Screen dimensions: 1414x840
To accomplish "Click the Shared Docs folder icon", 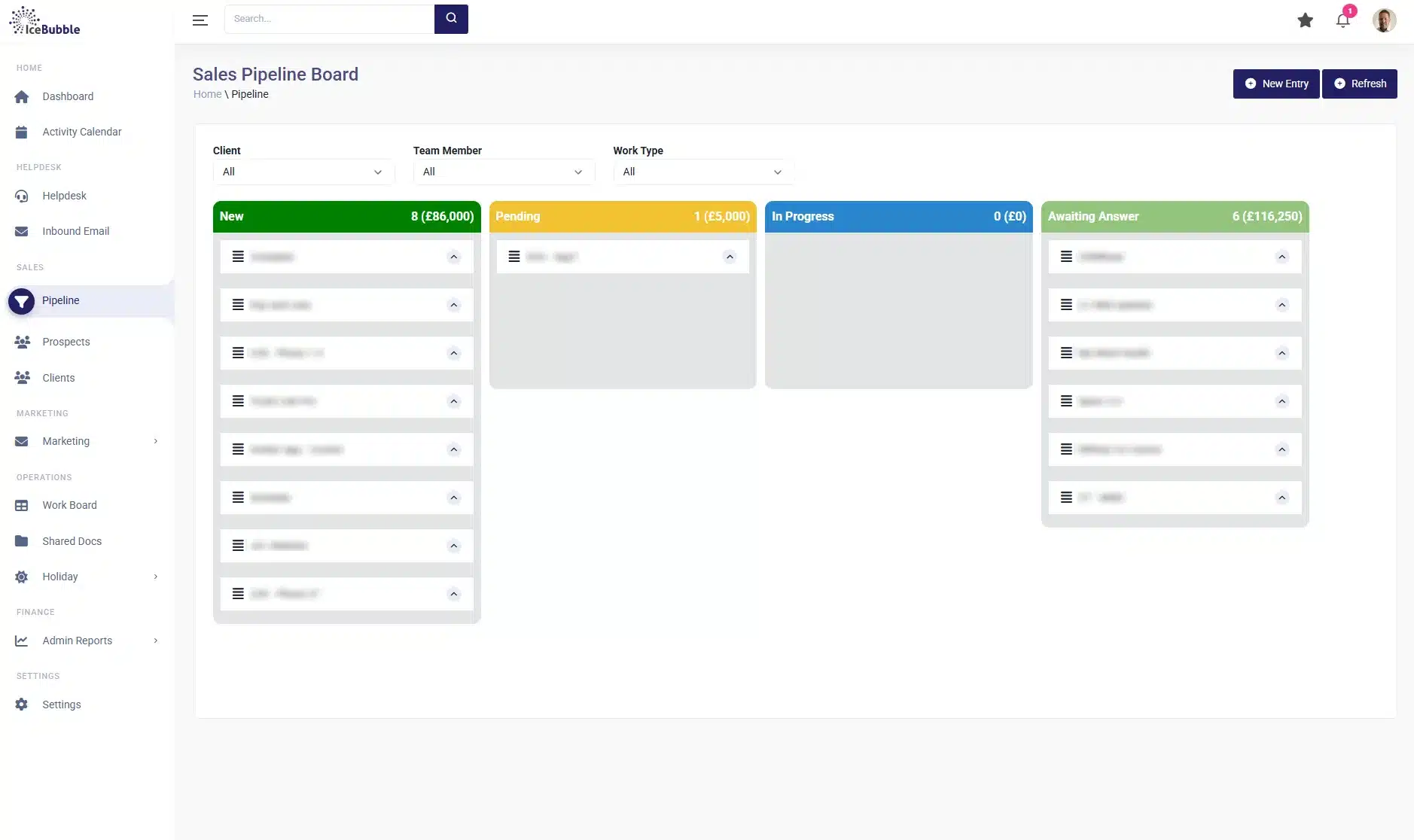I will tap(22, 541).
